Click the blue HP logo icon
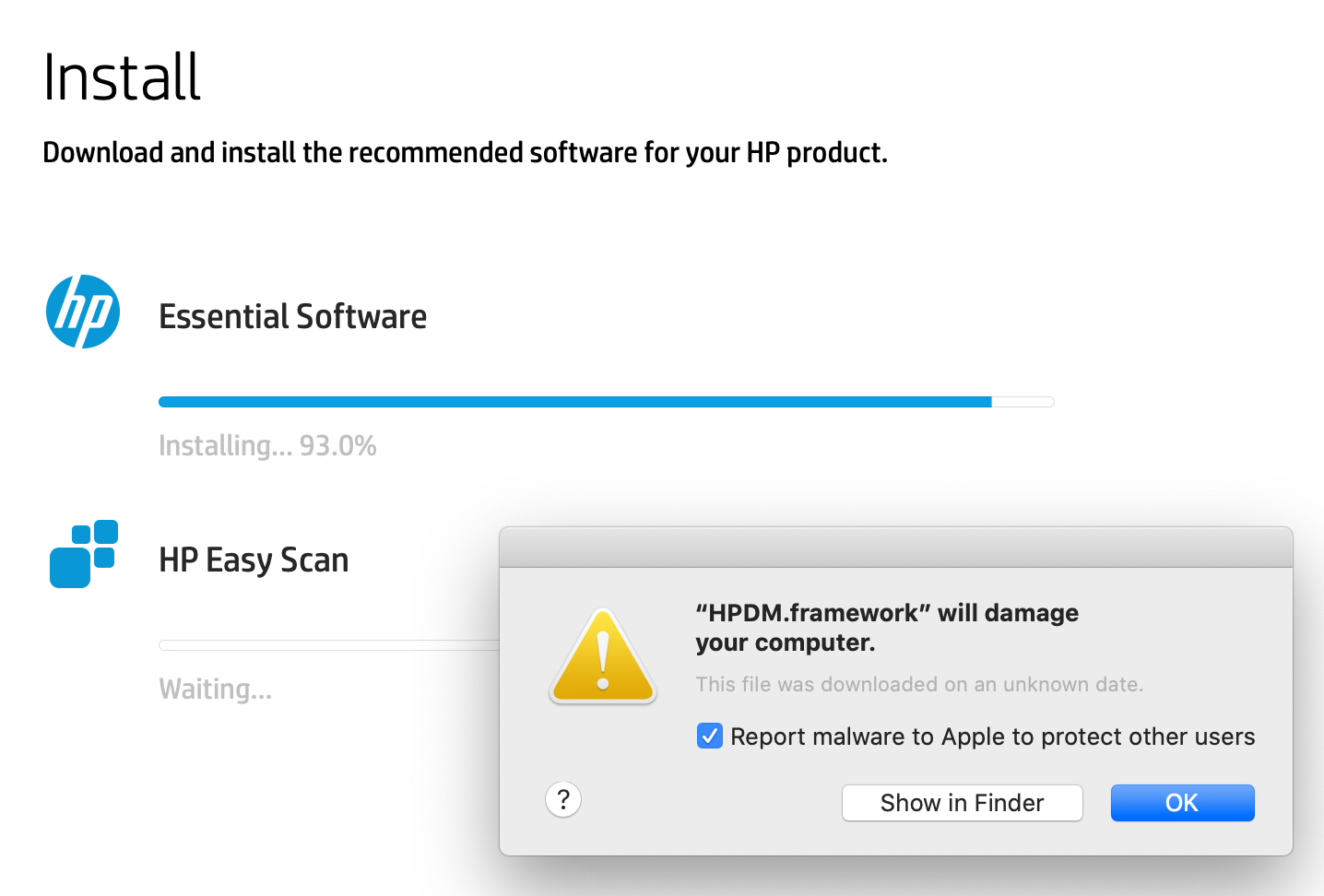 (83, 312)
